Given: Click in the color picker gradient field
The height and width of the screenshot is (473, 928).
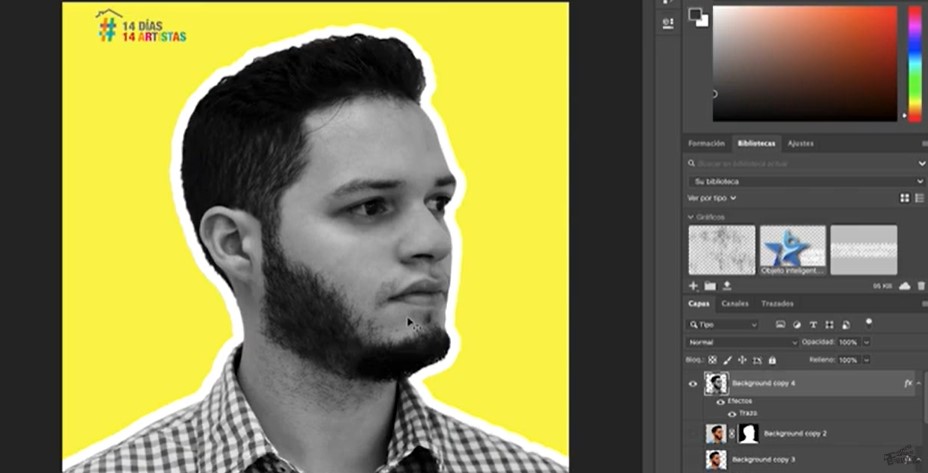Looking at the screenshot, I should click(805, 63).
